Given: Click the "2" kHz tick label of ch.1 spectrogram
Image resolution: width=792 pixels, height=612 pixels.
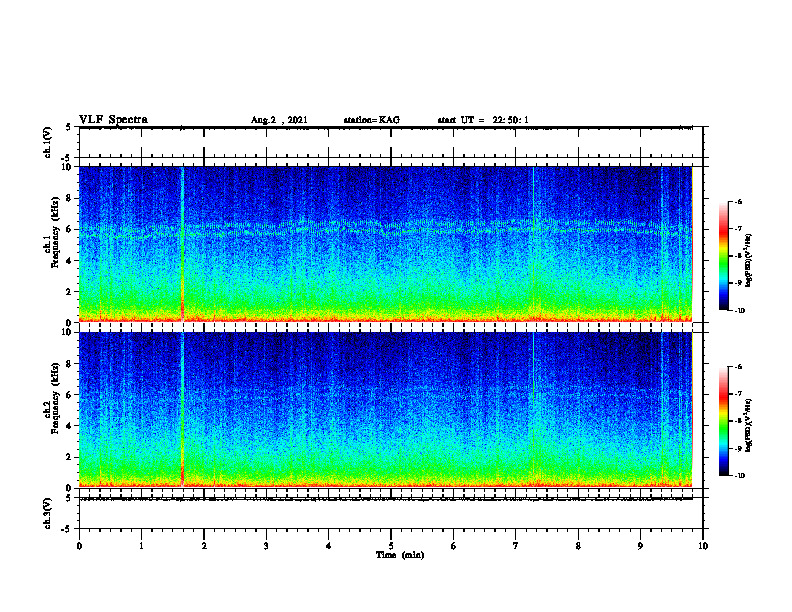Looking at the screenshot, I should pos(70,292).
